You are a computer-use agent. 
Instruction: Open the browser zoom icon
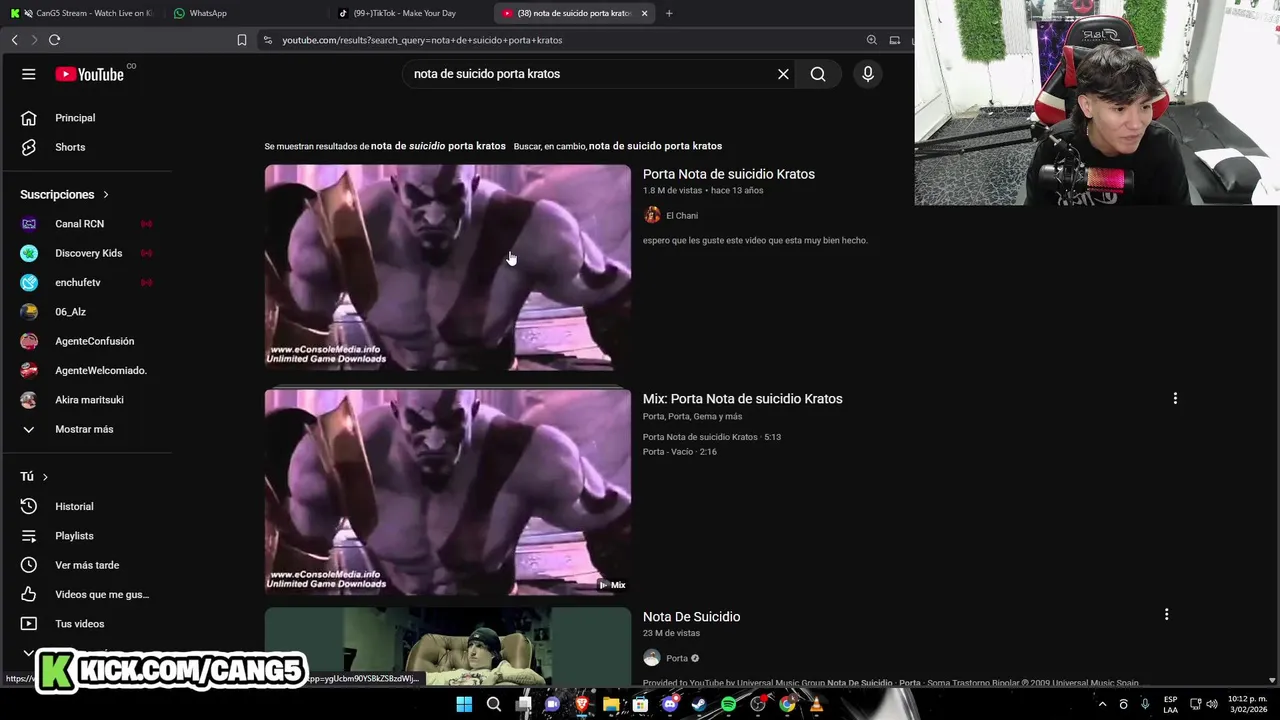pos(872,40)
